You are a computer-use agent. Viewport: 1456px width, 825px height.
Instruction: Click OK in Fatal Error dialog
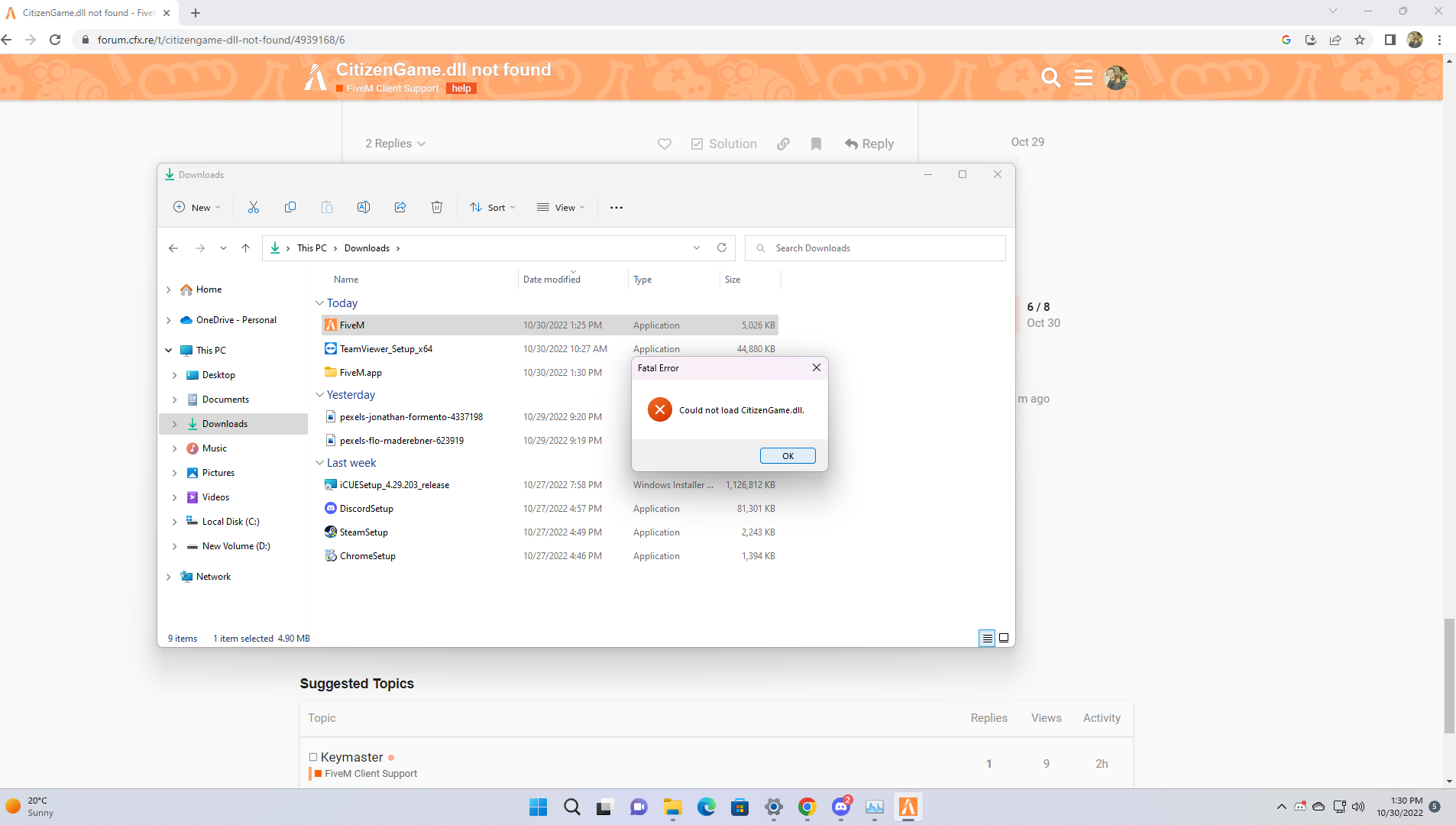click(788, 456)
